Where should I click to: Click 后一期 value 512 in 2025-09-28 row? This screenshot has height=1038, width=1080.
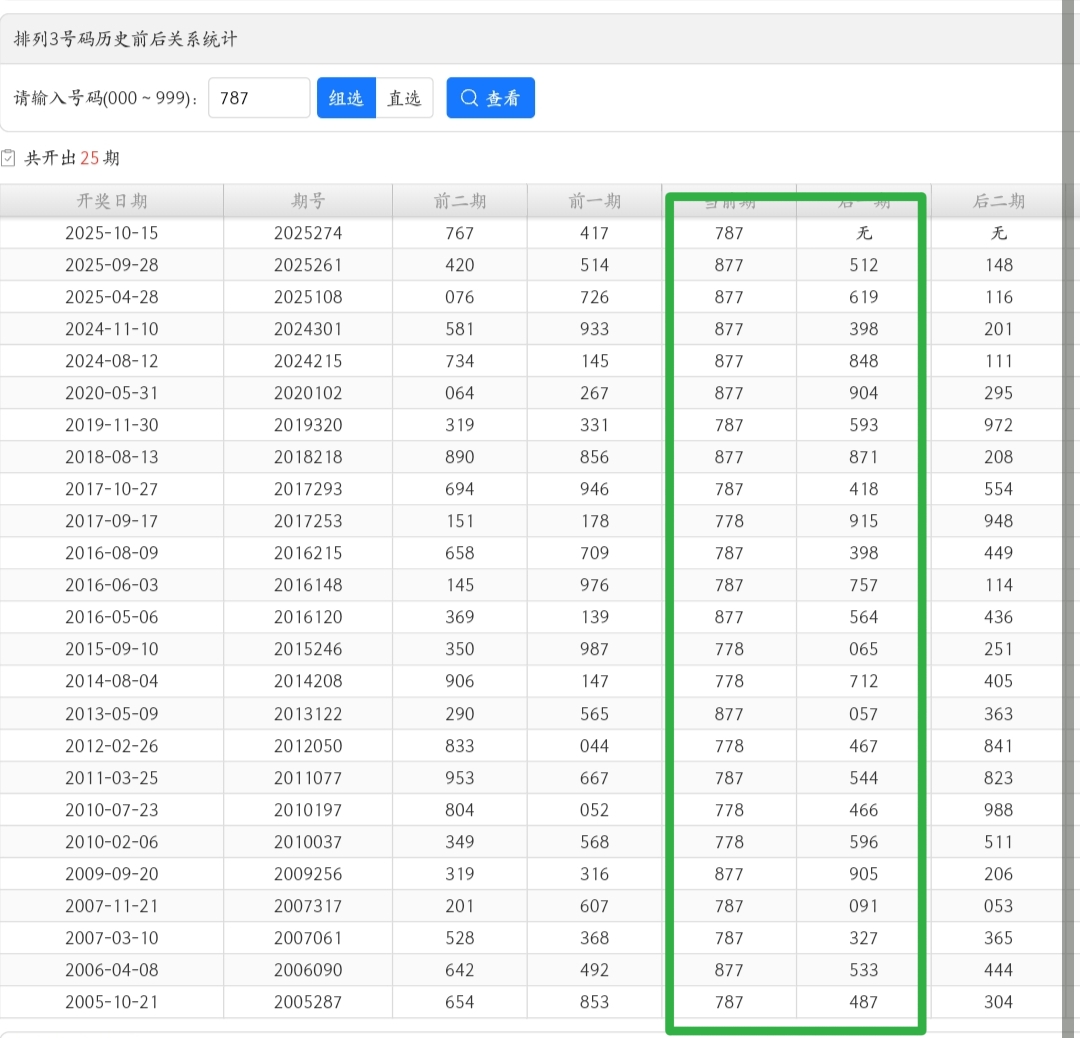pos(864,265)
